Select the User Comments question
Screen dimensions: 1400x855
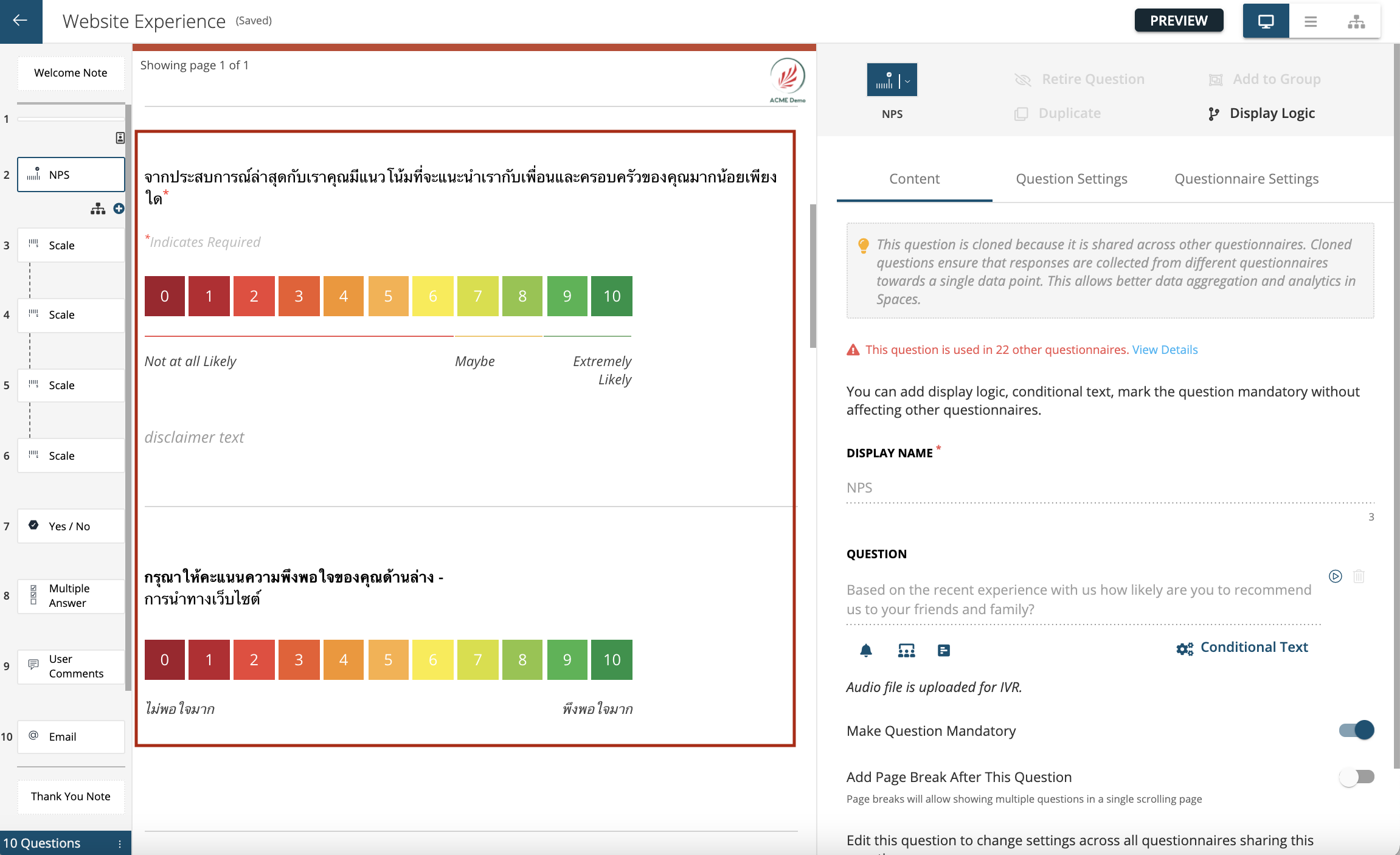click(71, 666)
